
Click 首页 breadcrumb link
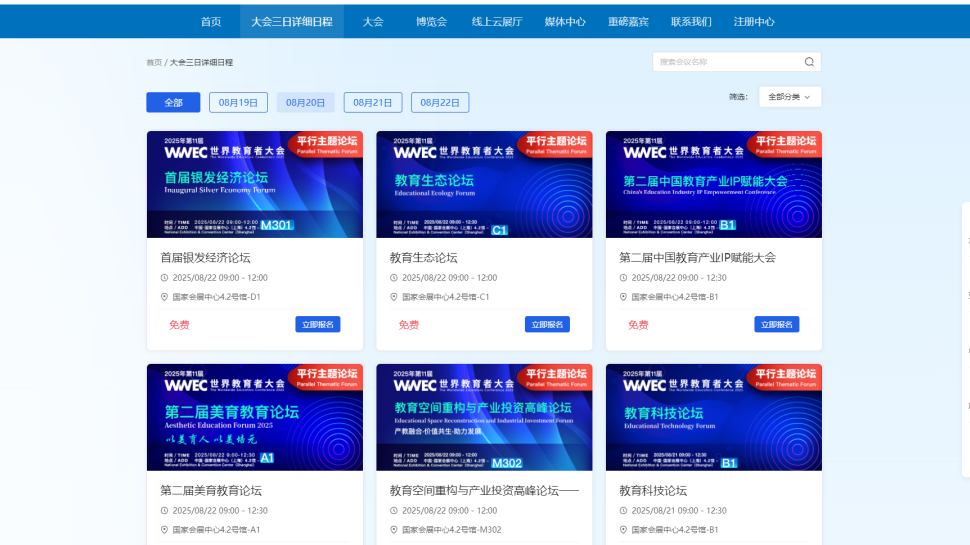[153, 62]
